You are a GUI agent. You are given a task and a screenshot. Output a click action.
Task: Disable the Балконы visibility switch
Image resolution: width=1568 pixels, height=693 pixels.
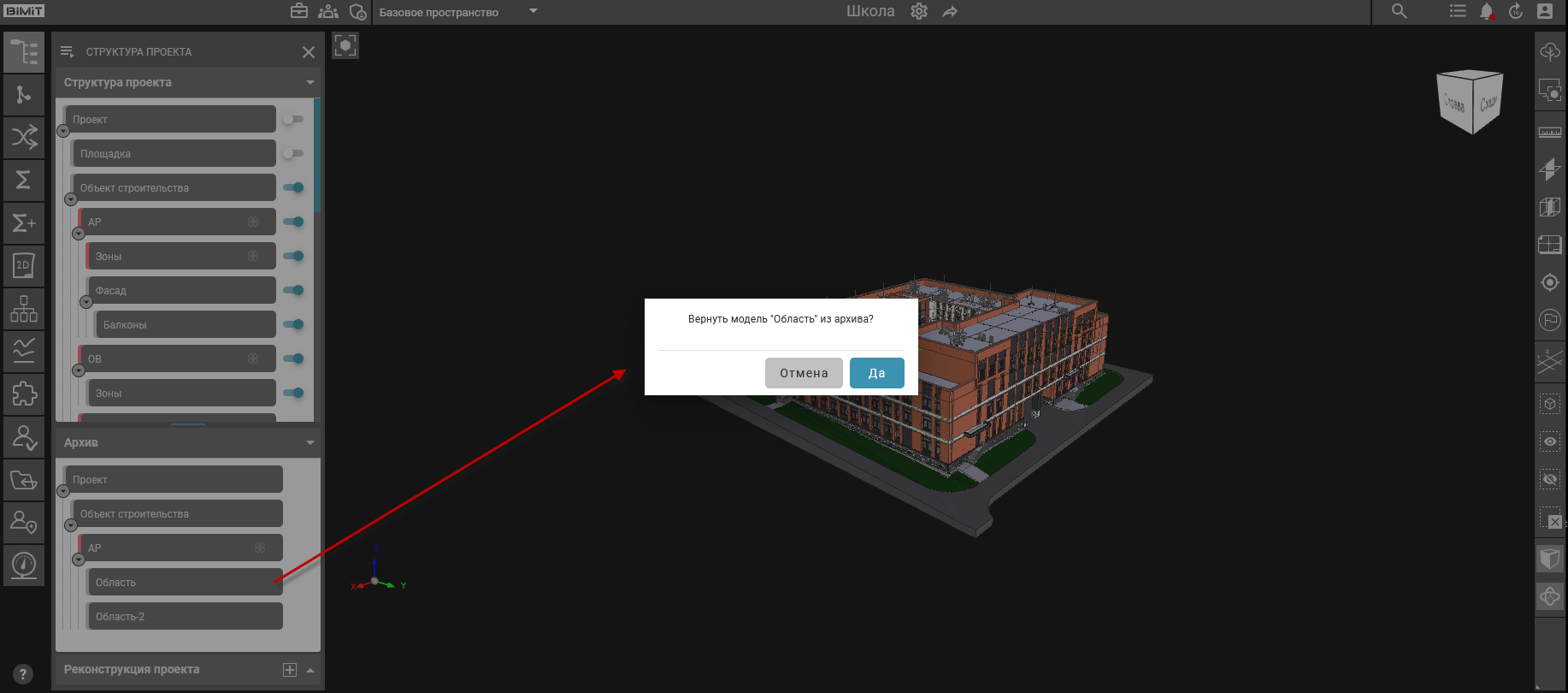click(293, 325)
